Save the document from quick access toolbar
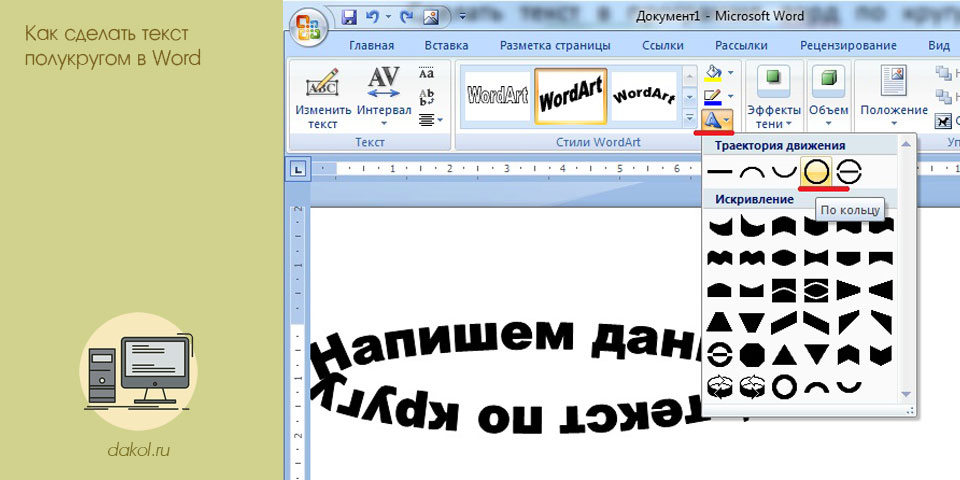 point(349,18)
